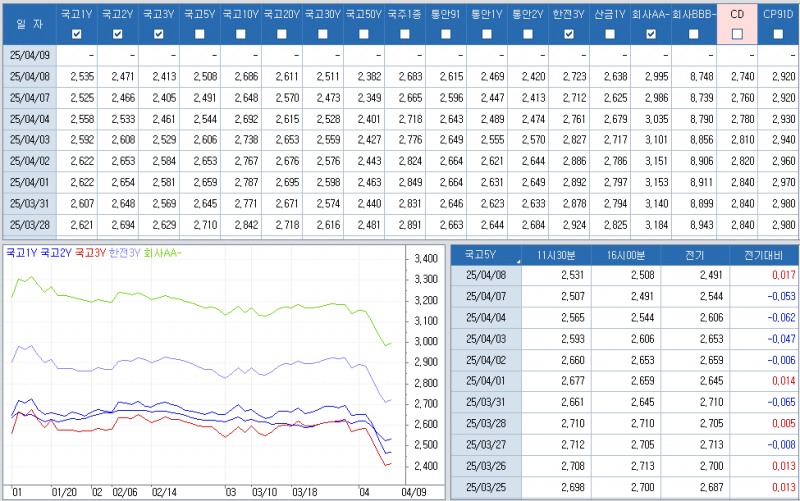Tick the 국고50Y checkbox
Image resolution: width=800 pixels, height=501 pixels.
tap(363, 34)
